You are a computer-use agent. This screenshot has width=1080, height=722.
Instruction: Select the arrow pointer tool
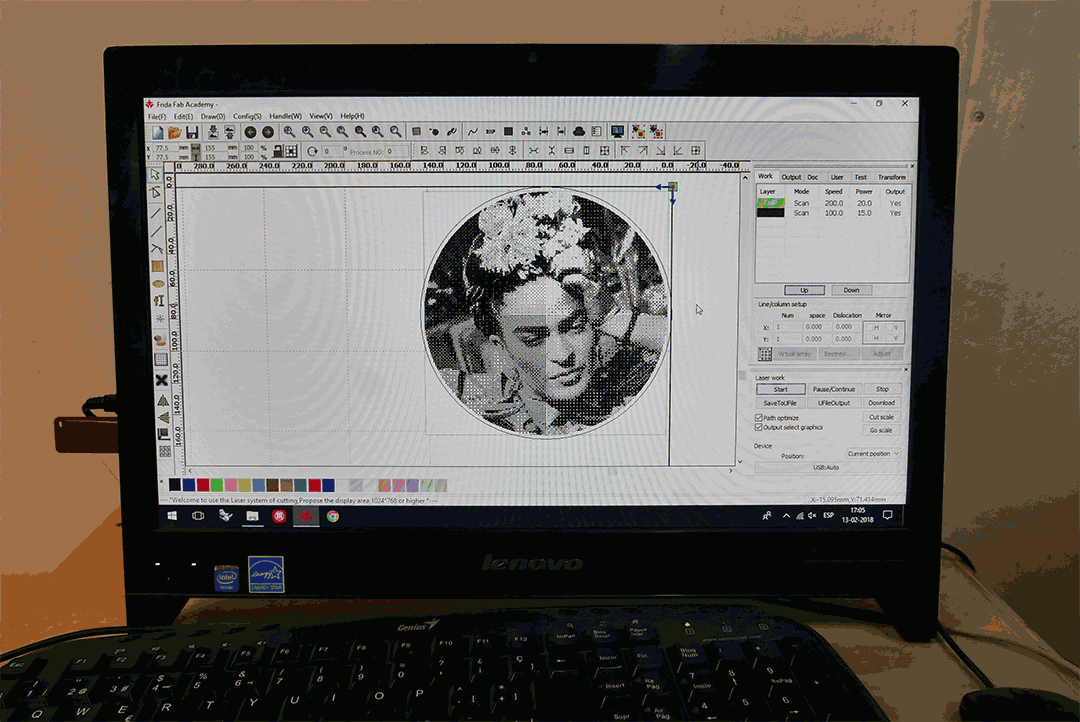click(x=155, y=174)
